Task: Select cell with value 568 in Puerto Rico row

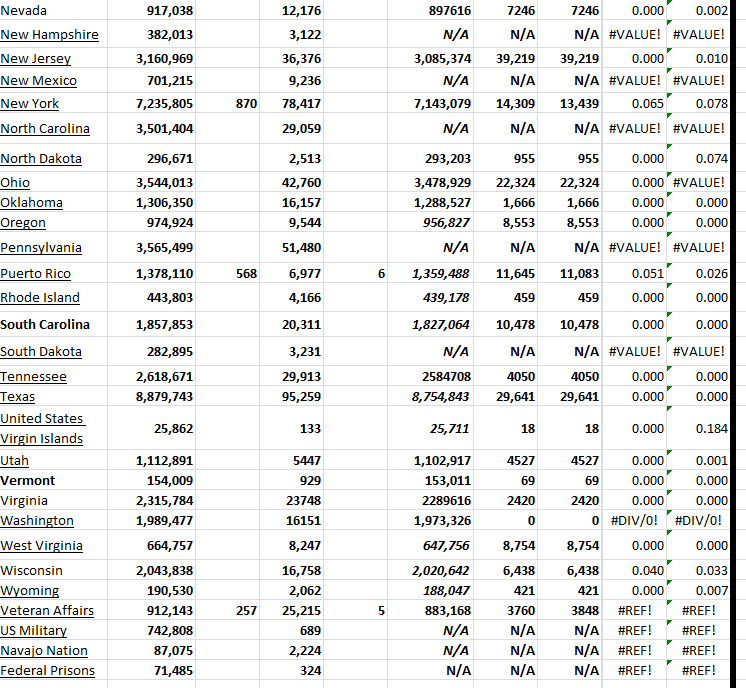Action: [227, 274]
